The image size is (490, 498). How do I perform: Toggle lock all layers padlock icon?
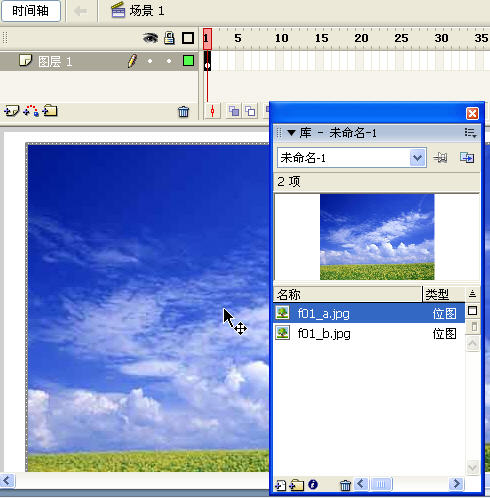(169, 38)
